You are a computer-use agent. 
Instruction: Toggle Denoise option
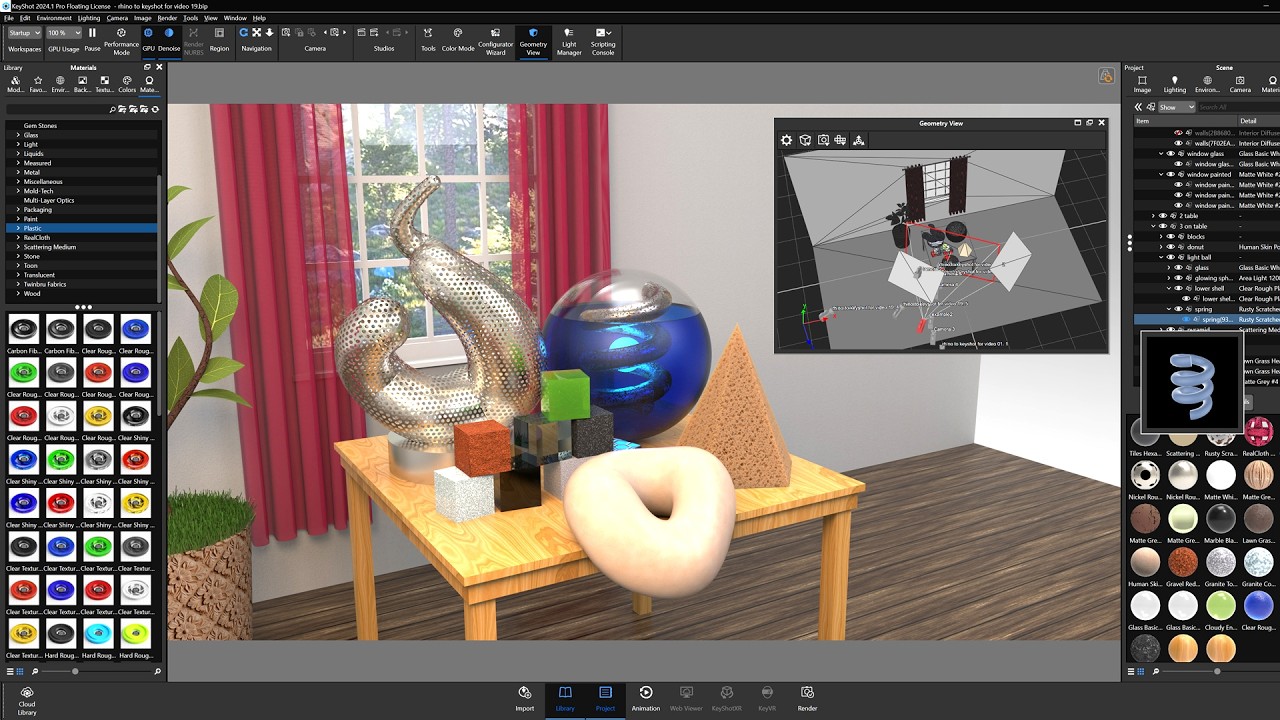click(169, 40)
